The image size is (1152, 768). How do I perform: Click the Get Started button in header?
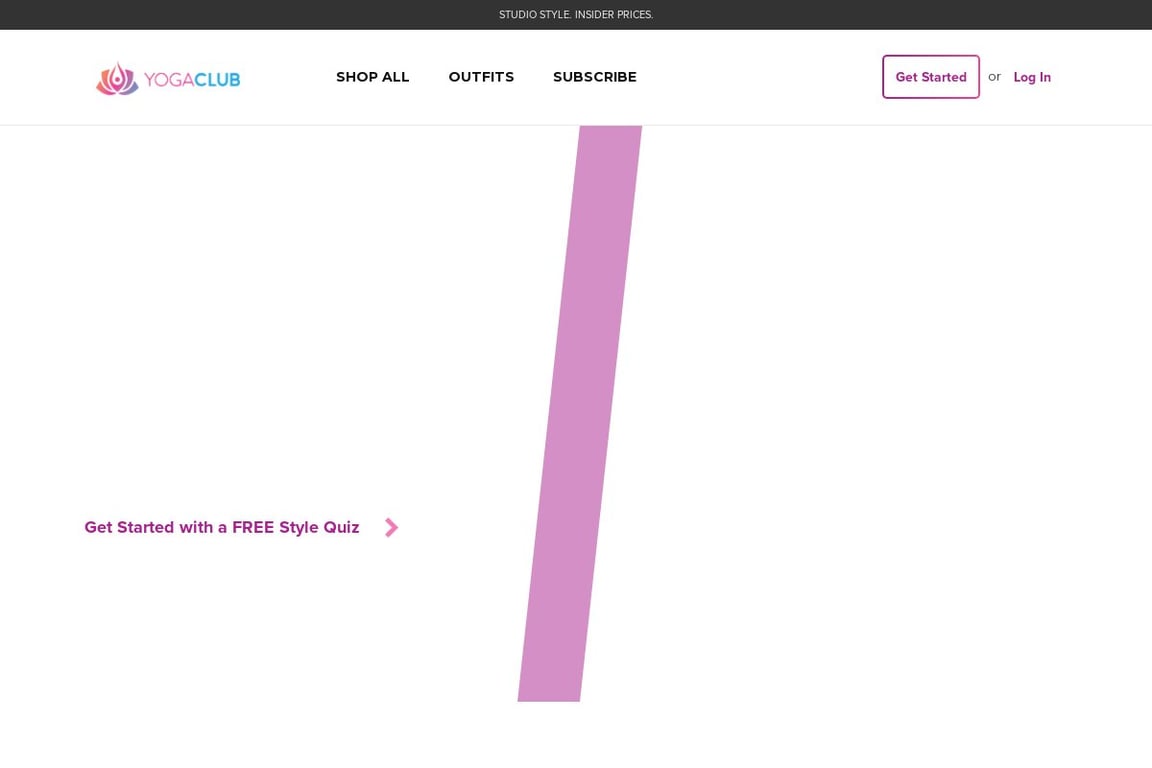(x=931, y=76)
